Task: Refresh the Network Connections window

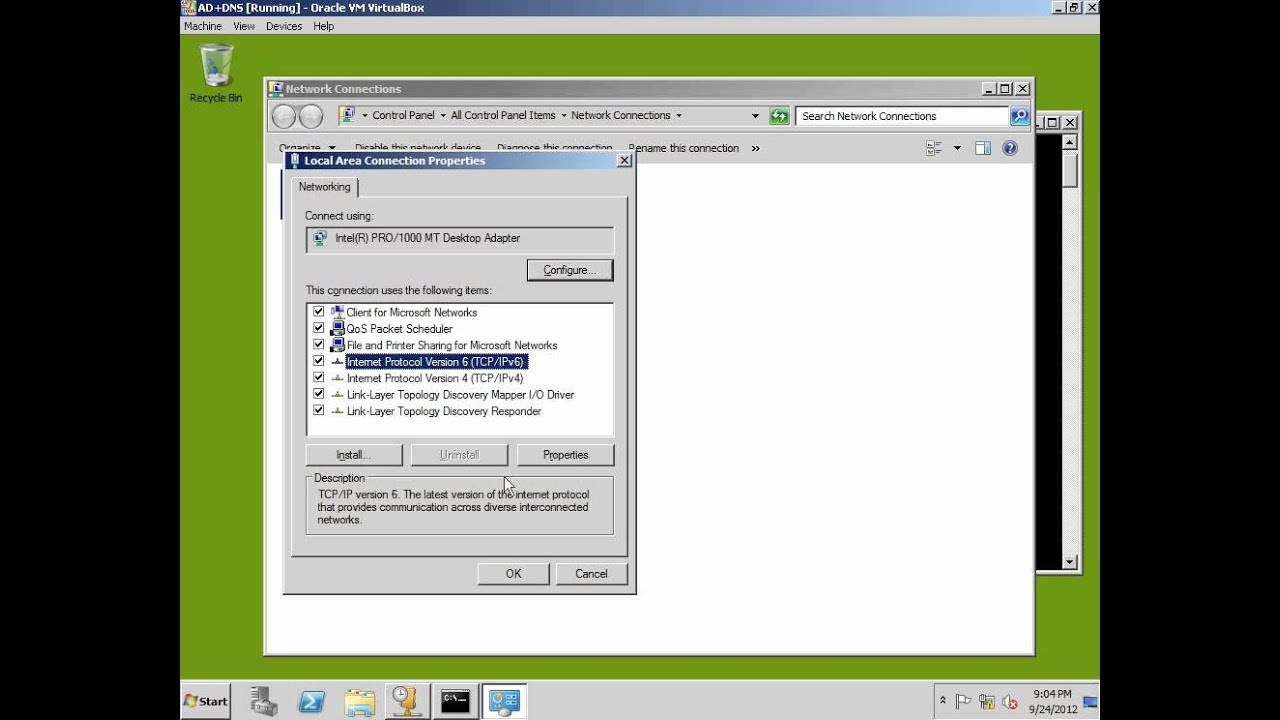Action: (780, 116)
